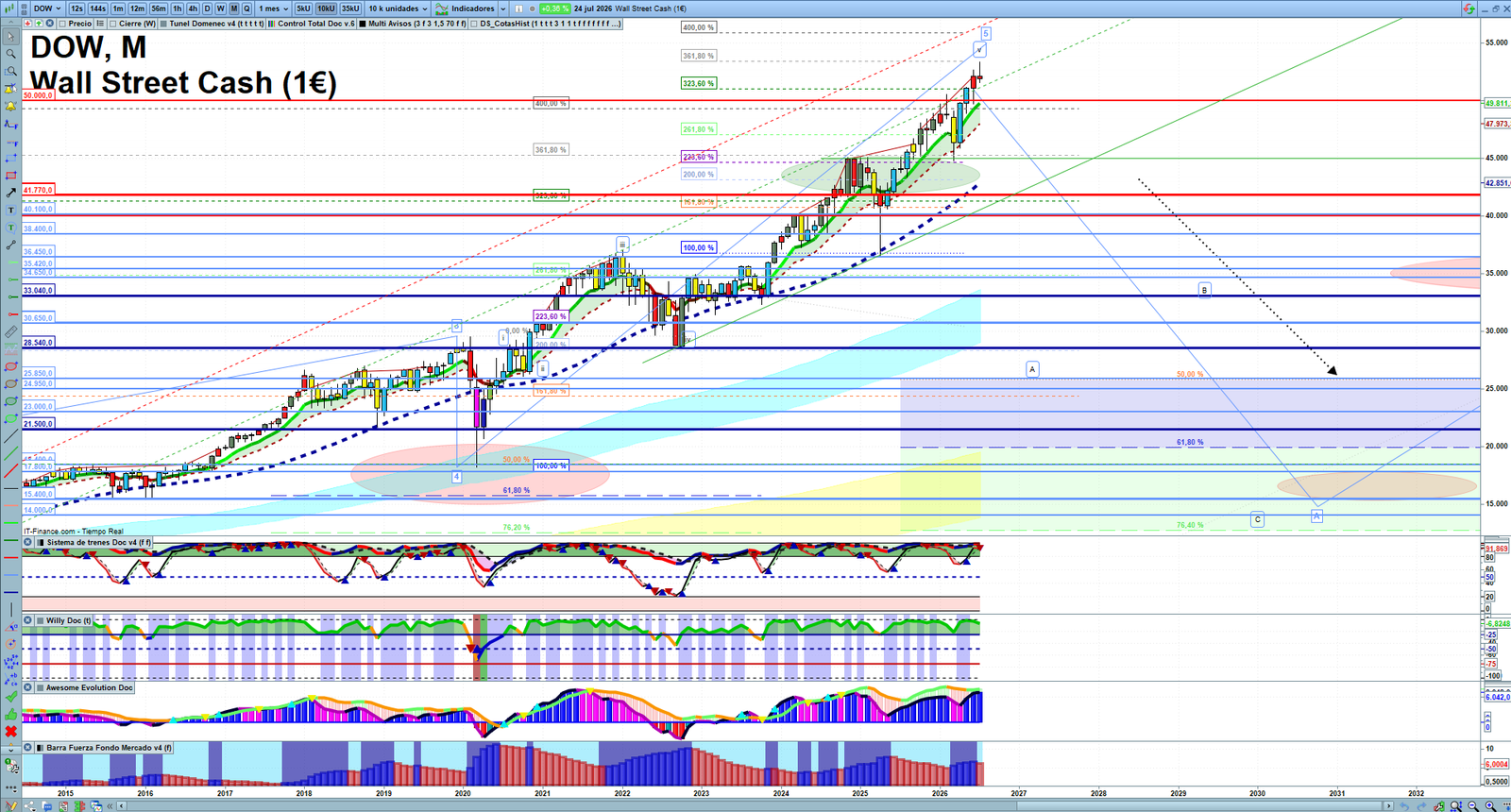Select the speech-bubble comment tool

pos(10,227)
